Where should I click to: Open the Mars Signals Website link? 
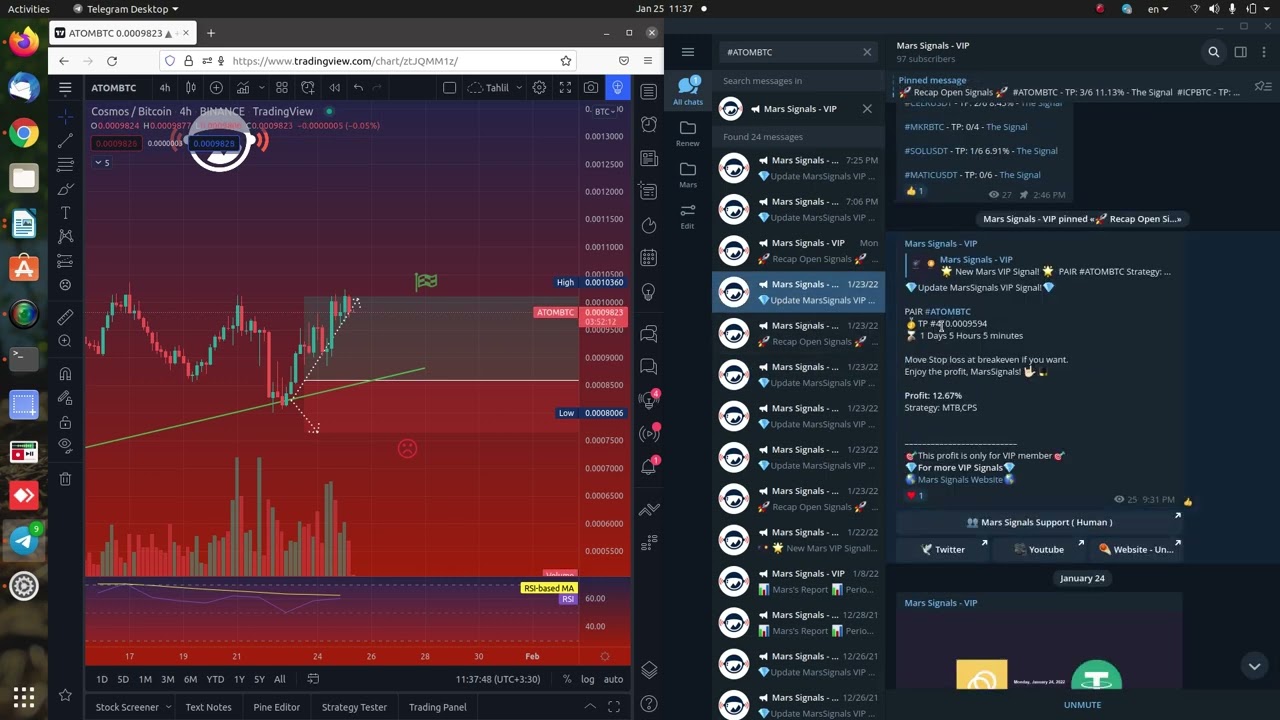coord(960,480)
